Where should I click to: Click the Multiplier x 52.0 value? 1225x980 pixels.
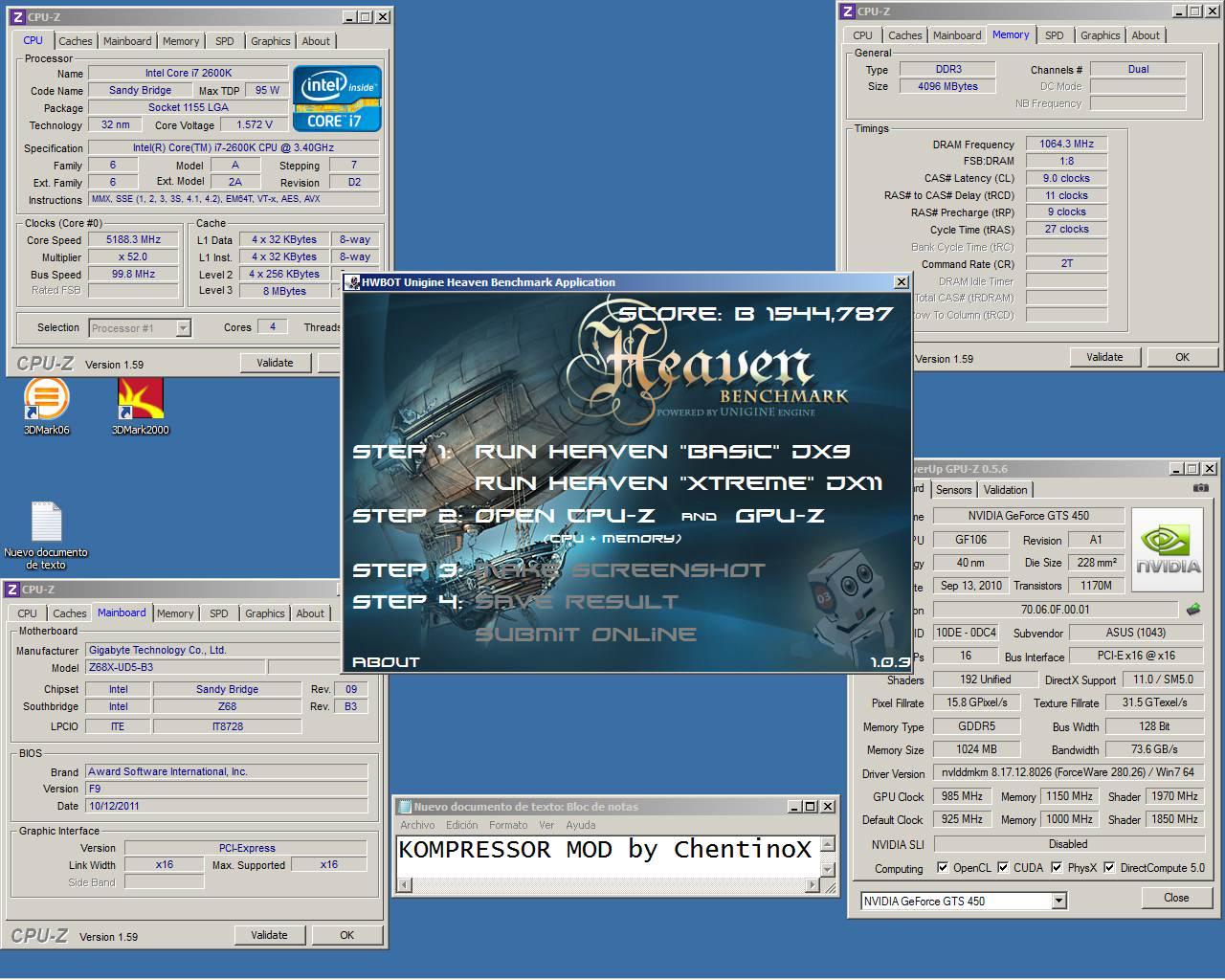pyautogui.click(x=134, y=256)
